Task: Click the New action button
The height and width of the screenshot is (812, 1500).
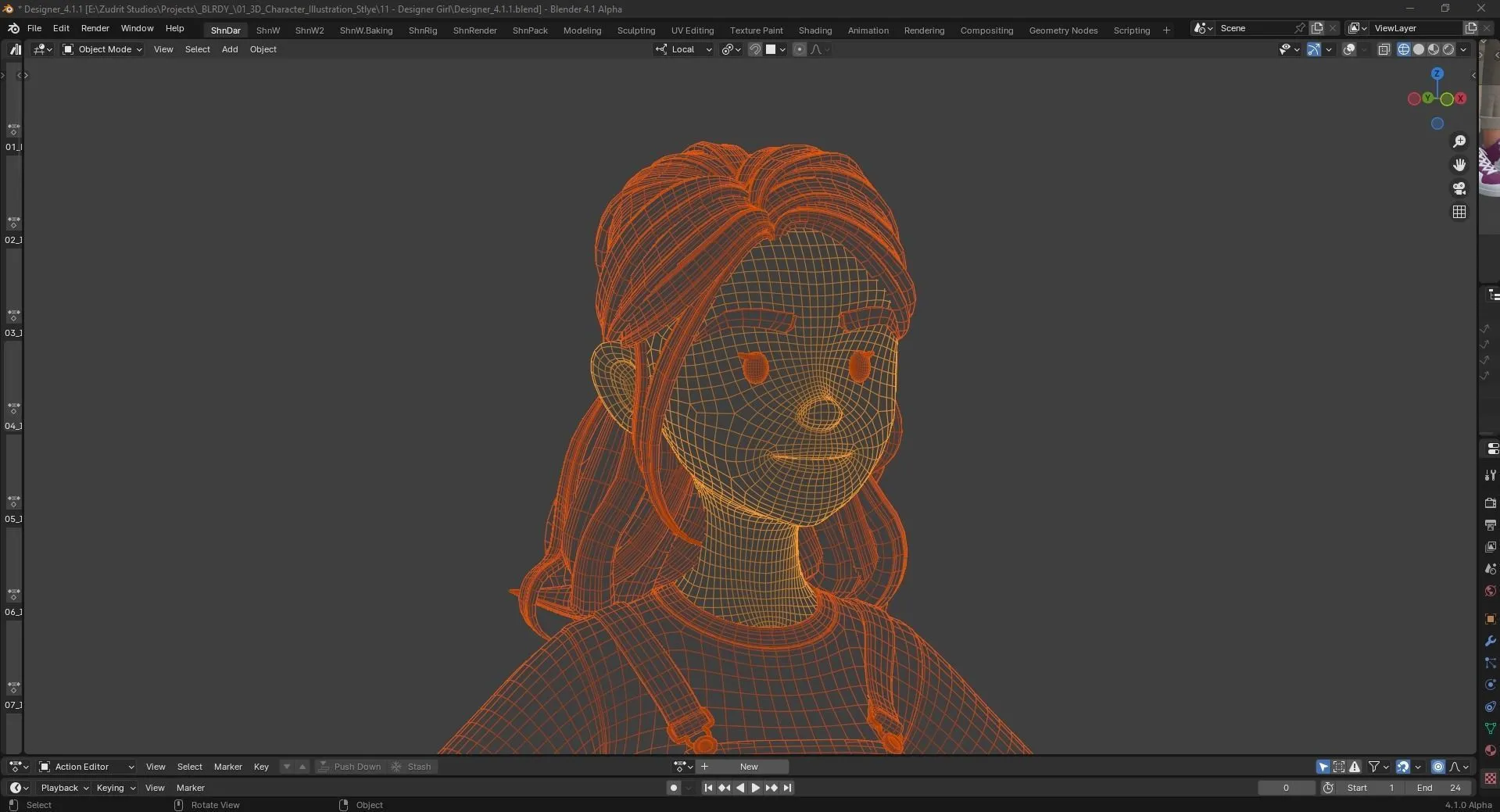Action: (x=748, y=767)
